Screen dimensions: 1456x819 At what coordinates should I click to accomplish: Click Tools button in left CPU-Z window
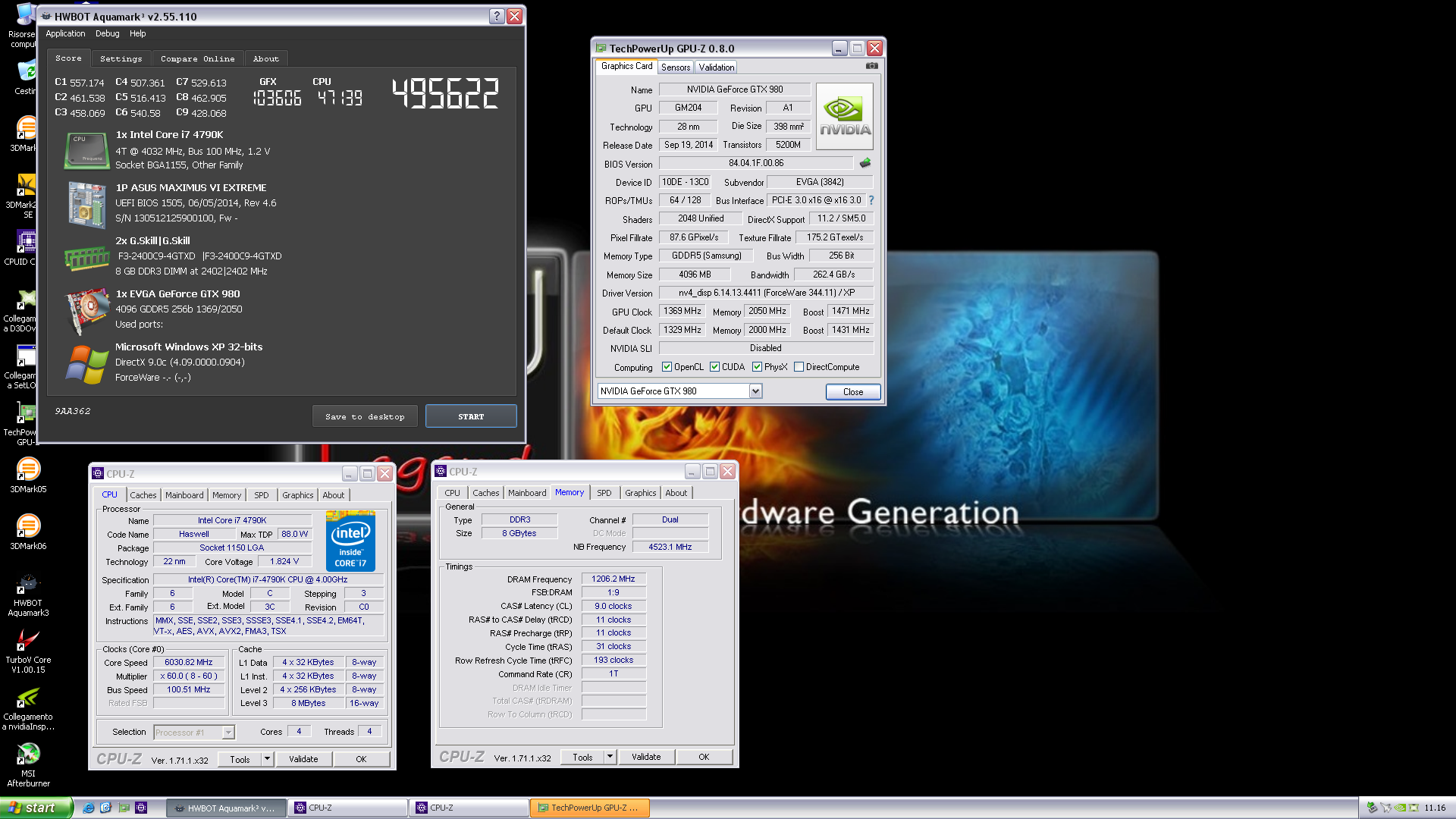coord(240,759)
